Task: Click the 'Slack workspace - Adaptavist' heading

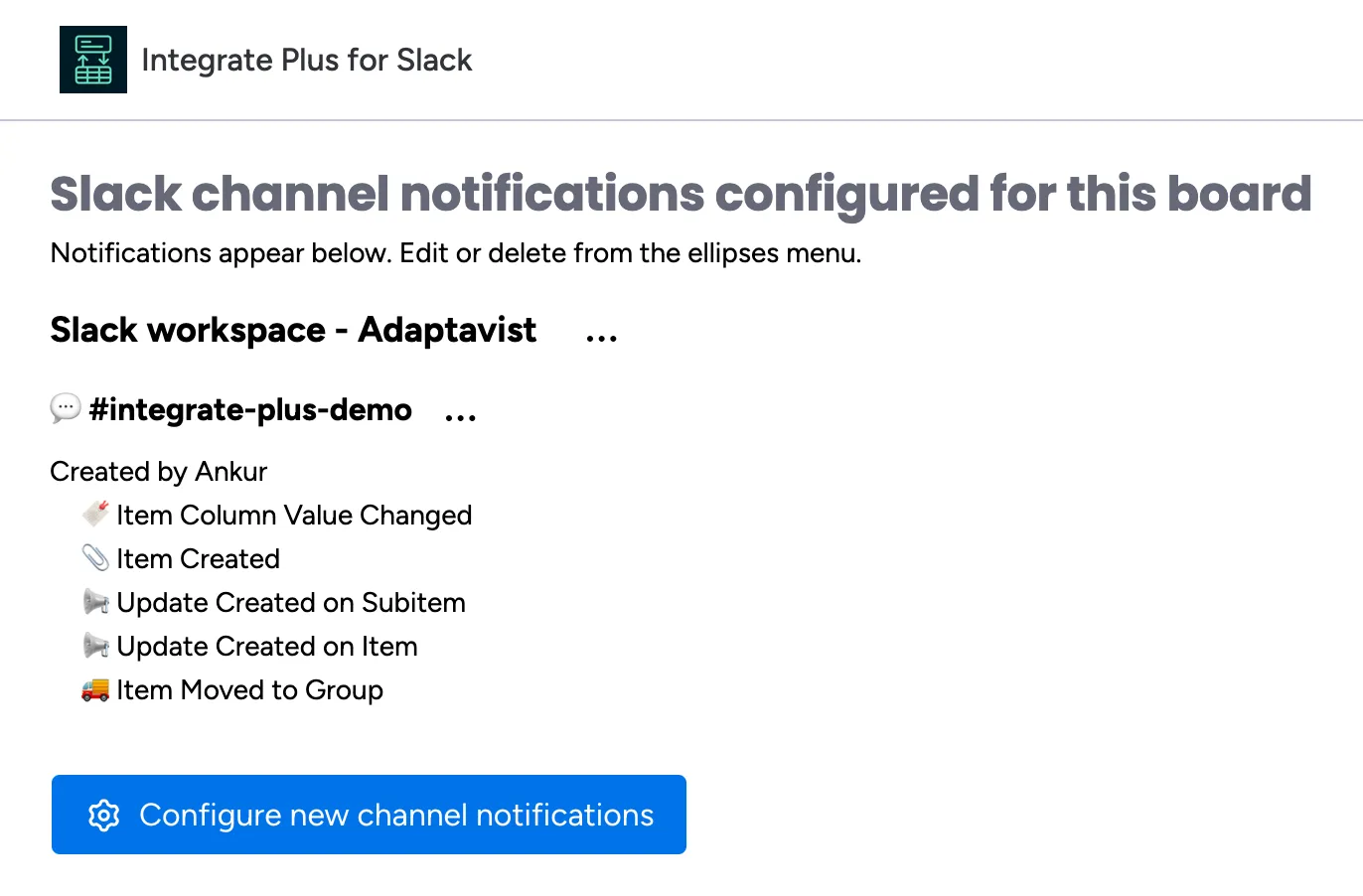Action: (x=293, y=330)
